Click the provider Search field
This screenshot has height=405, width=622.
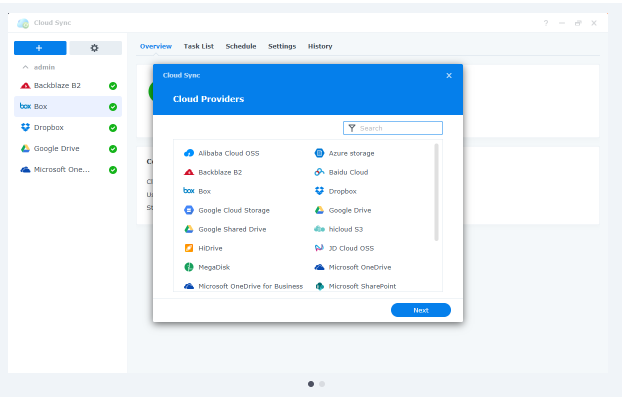pyautogui.click(x=398, y=128)
